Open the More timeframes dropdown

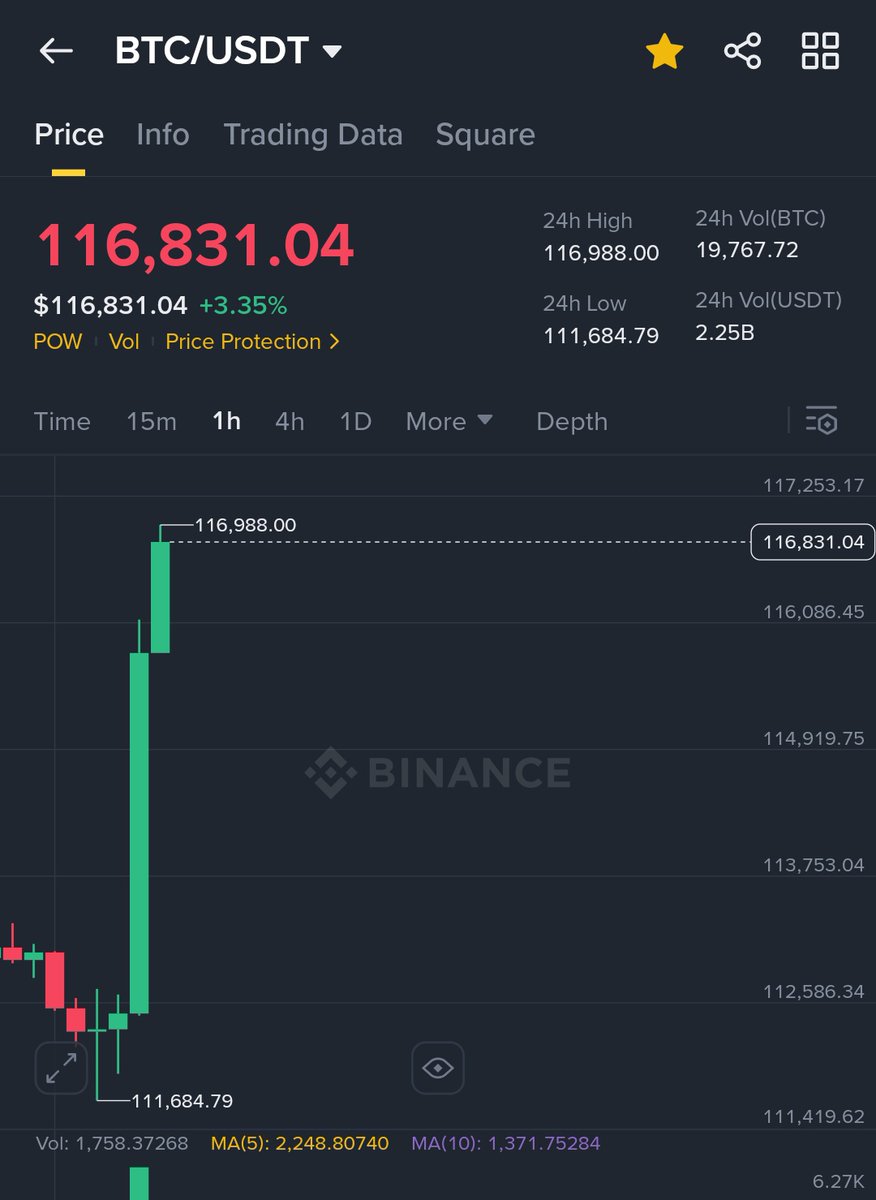coord(449,421)
